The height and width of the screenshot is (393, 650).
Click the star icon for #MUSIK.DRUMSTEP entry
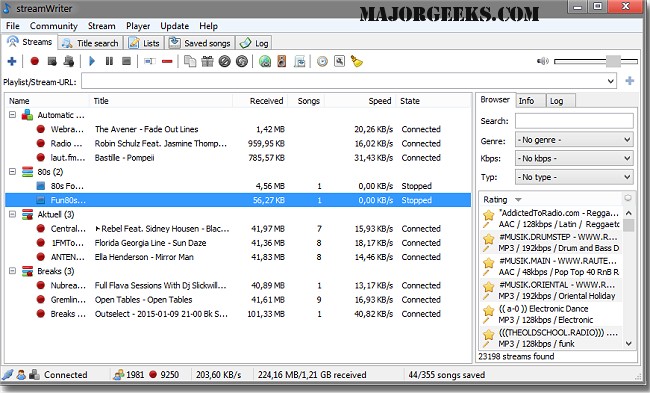pos(489,239)
